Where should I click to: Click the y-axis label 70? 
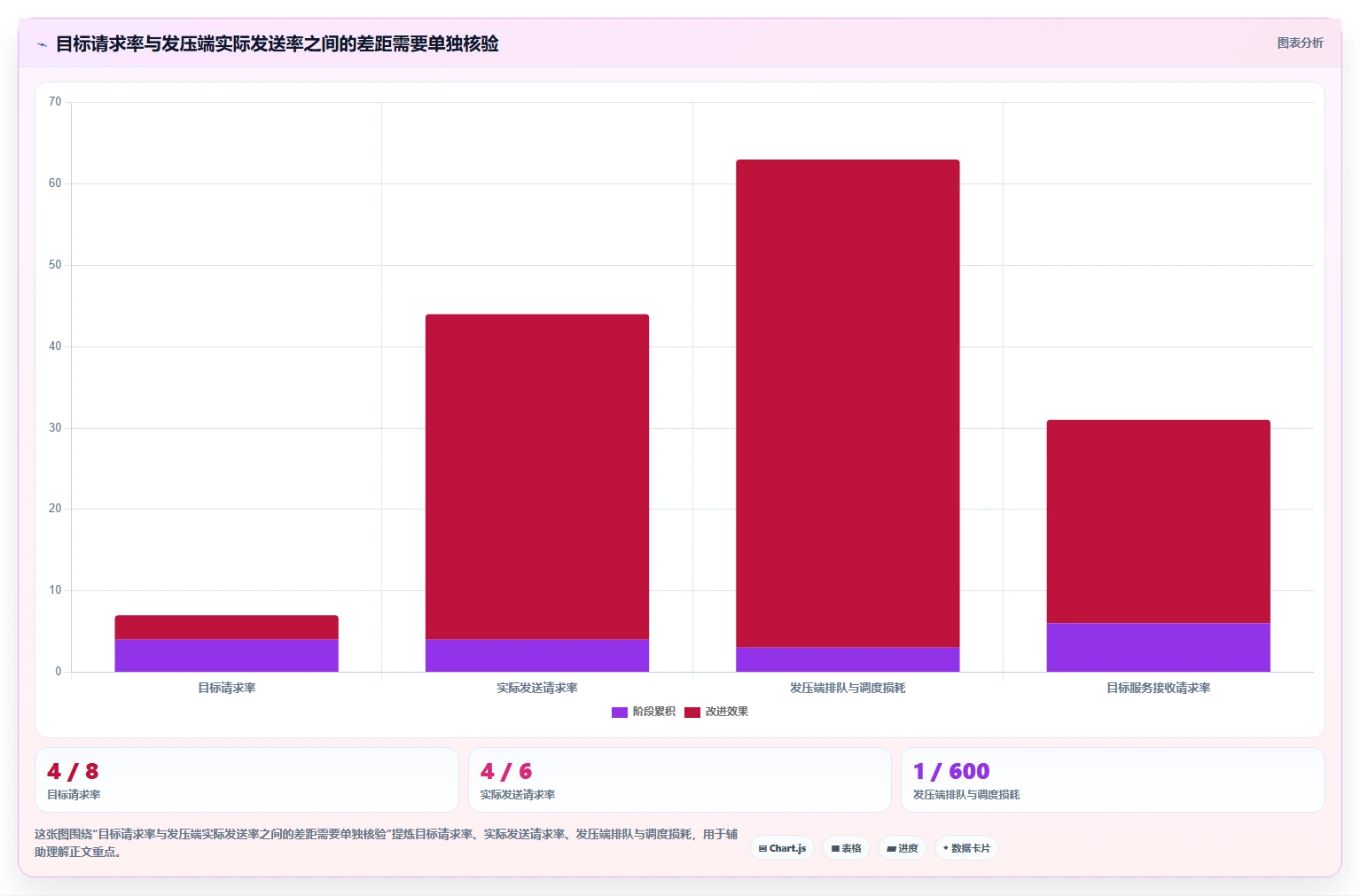coord(55,102)
